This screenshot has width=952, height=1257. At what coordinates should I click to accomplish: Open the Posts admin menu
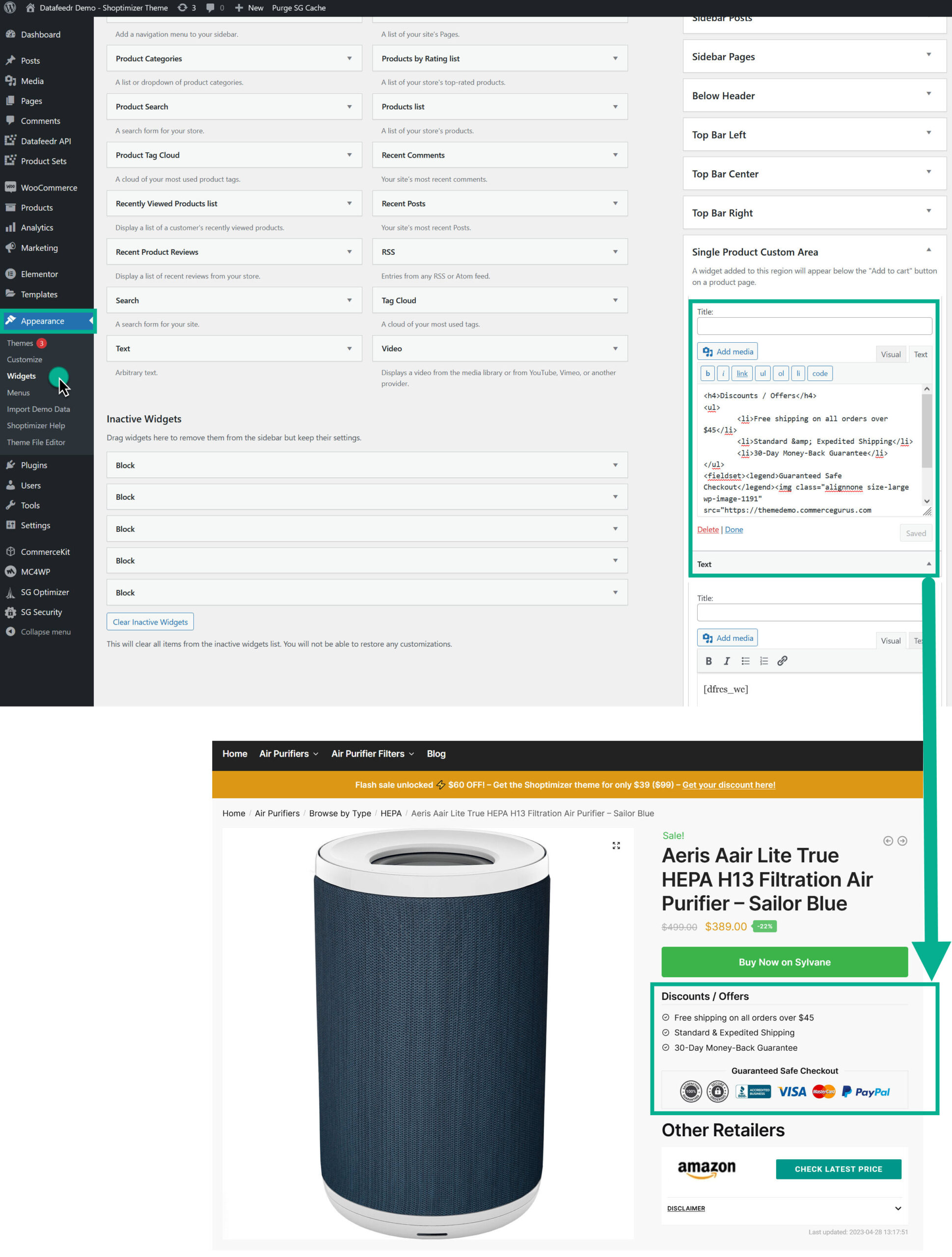click(x=30, y=61)
